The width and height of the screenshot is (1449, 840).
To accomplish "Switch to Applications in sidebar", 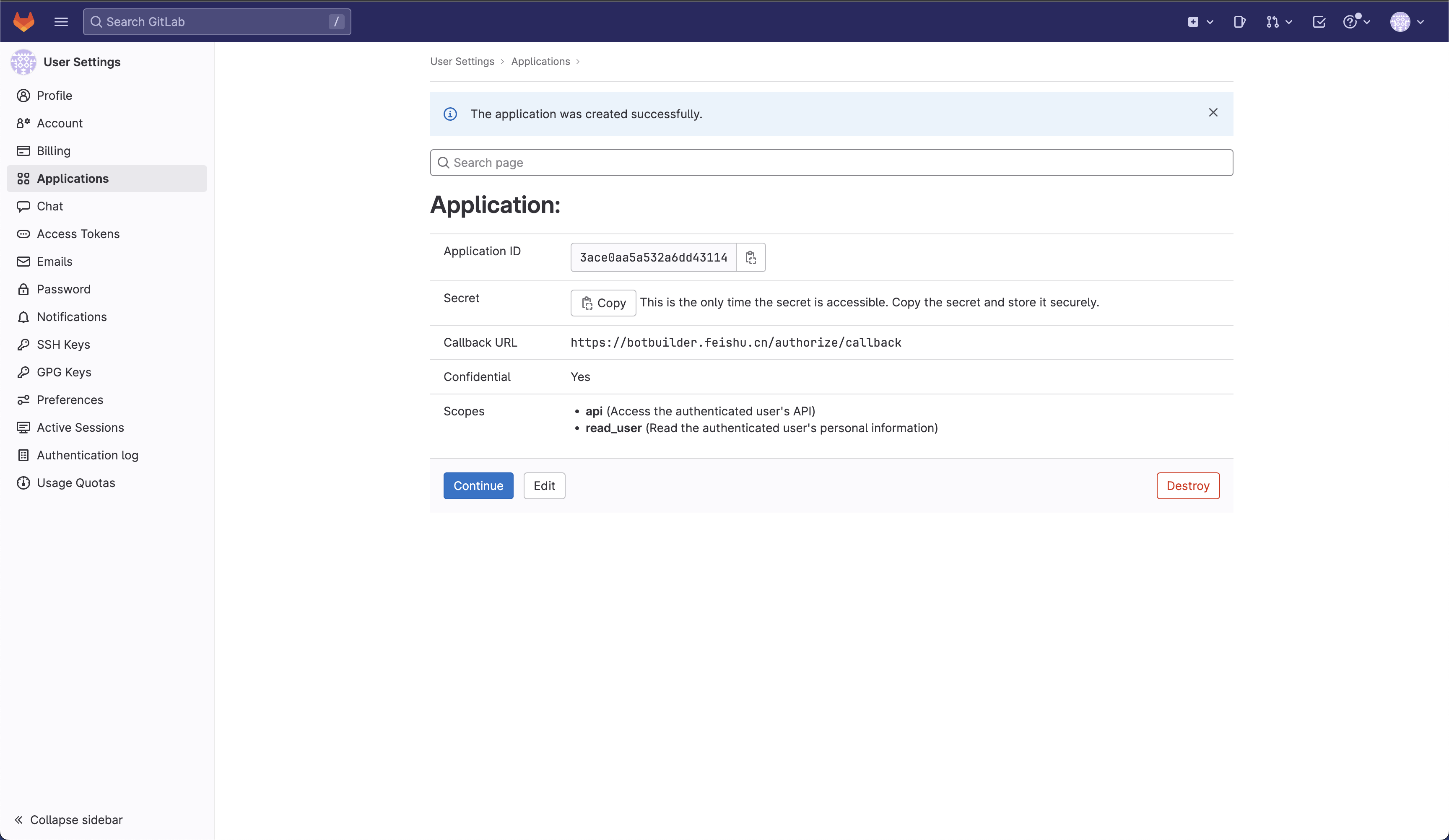I will (73, 178).
